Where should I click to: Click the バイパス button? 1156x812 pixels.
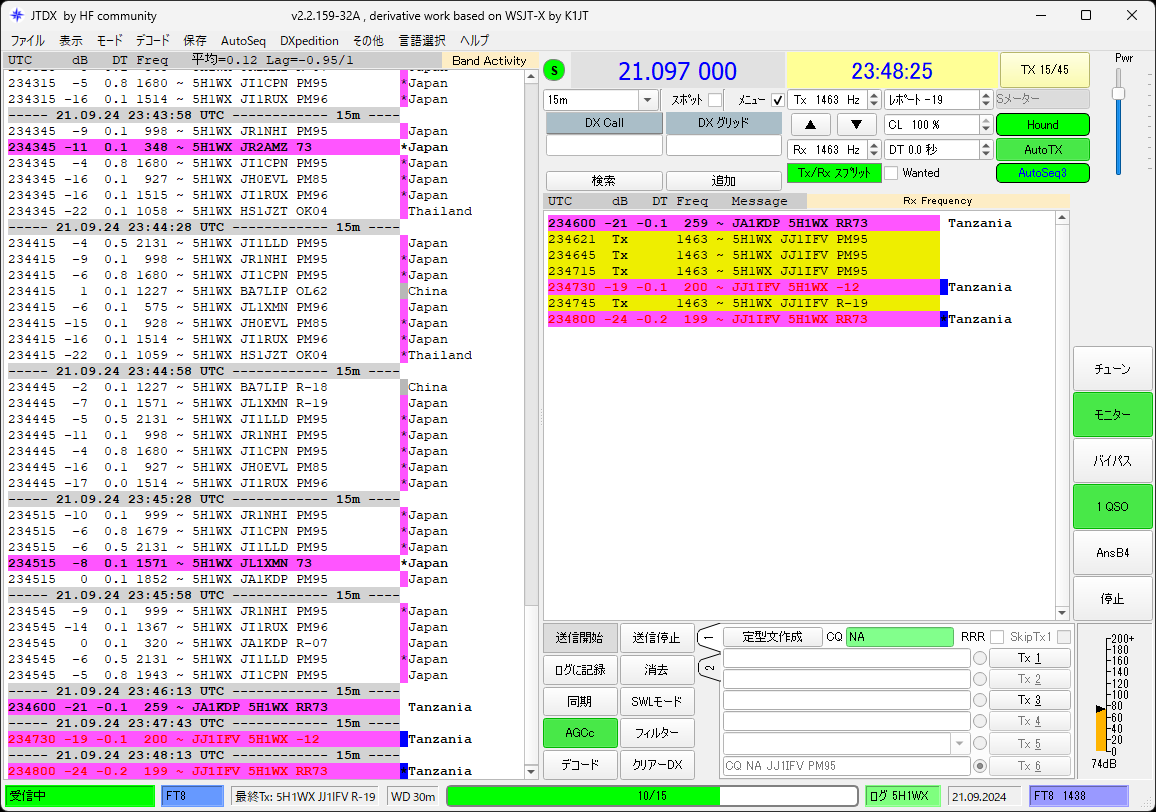(x=1113, y=461)
